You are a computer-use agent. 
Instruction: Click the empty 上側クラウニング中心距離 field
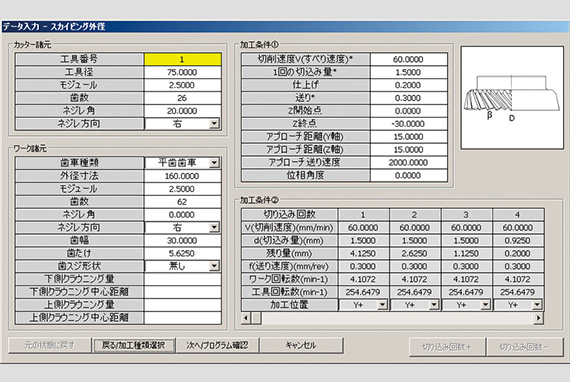tap(182, 318)
